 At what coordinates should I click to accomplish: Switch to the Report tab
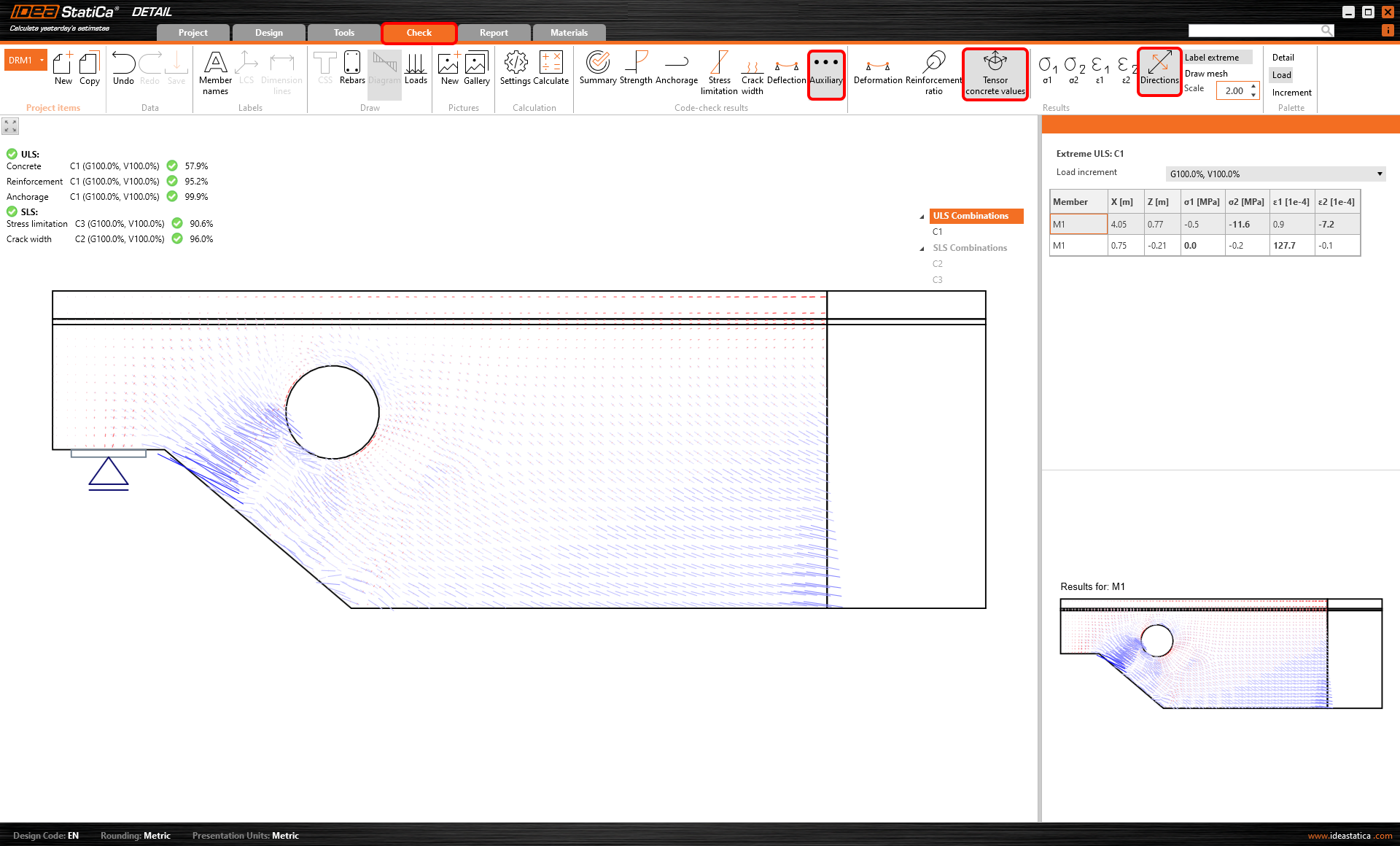click(494, 33)
